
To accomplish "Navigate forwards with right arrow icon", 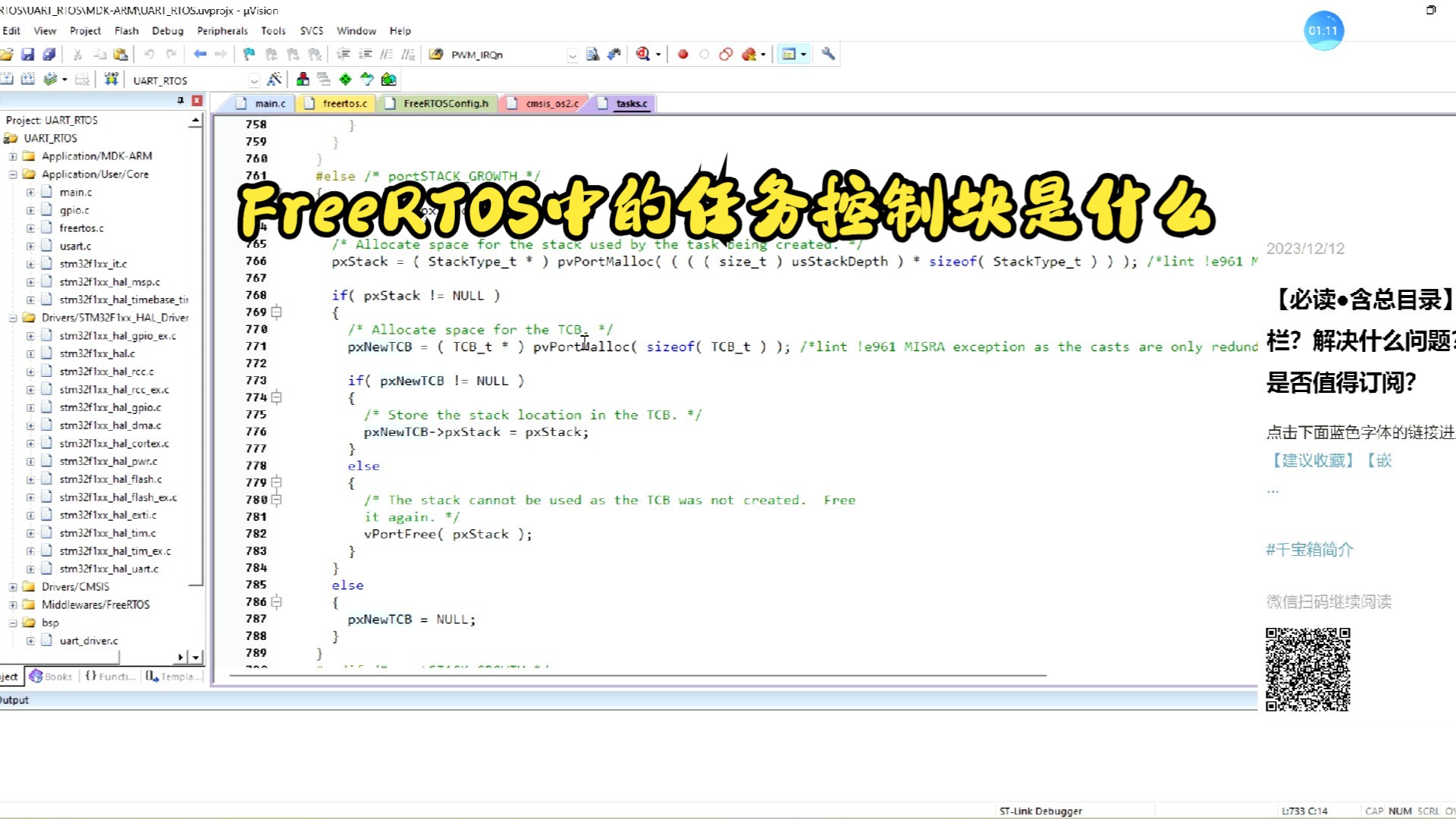I will [x=221, y=54].
